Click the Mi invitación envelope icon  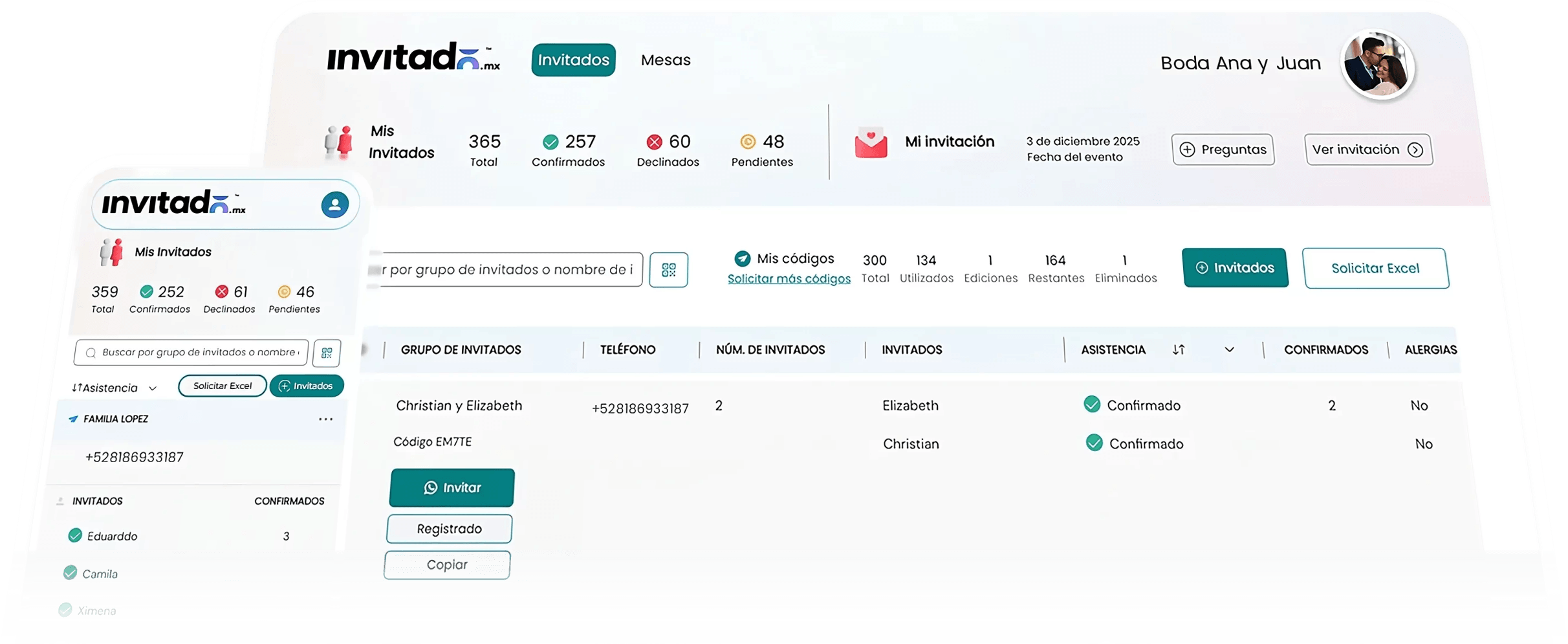point(871,142)
